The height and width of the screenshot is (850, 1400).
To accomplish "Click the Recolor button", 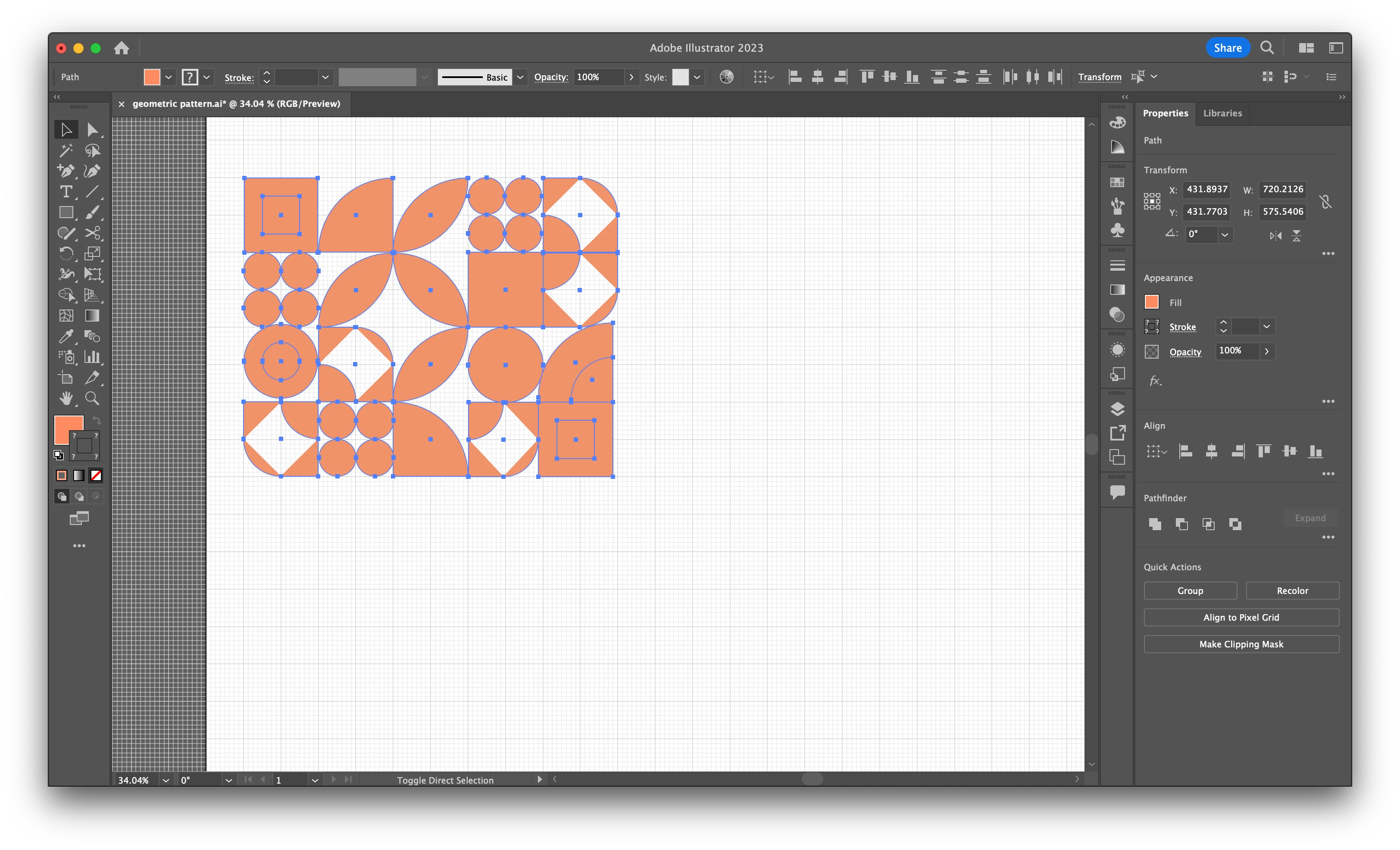I will [1292, 591].
